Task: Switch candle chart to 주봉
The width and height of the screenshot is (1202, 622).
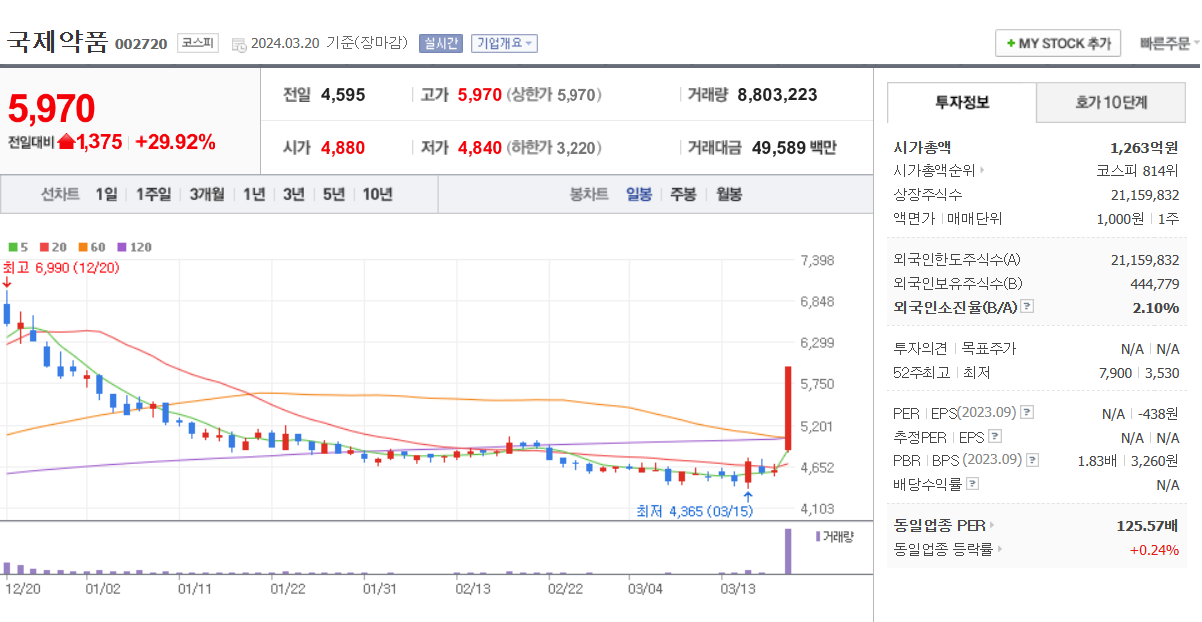Action: pos(683,194)
